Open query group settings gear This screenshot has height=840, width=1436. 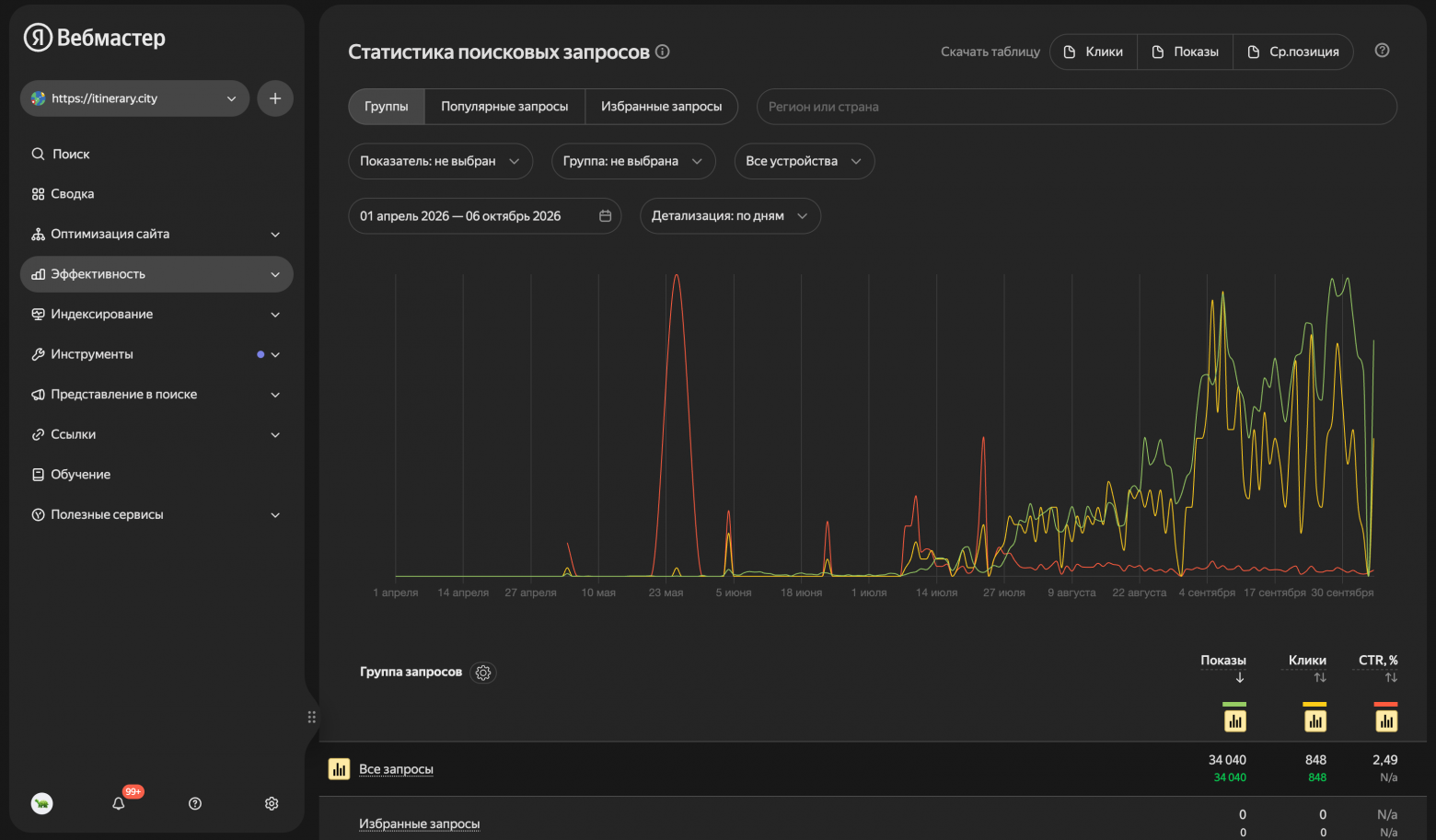(x=483, y=673)
